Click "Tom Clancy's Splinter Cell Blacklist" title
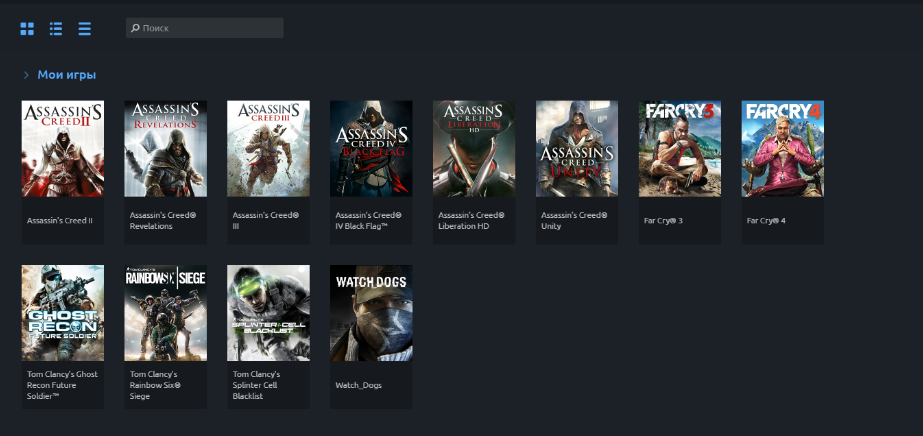The height and width of the screenshot is (436, 923). pos(257,385)
